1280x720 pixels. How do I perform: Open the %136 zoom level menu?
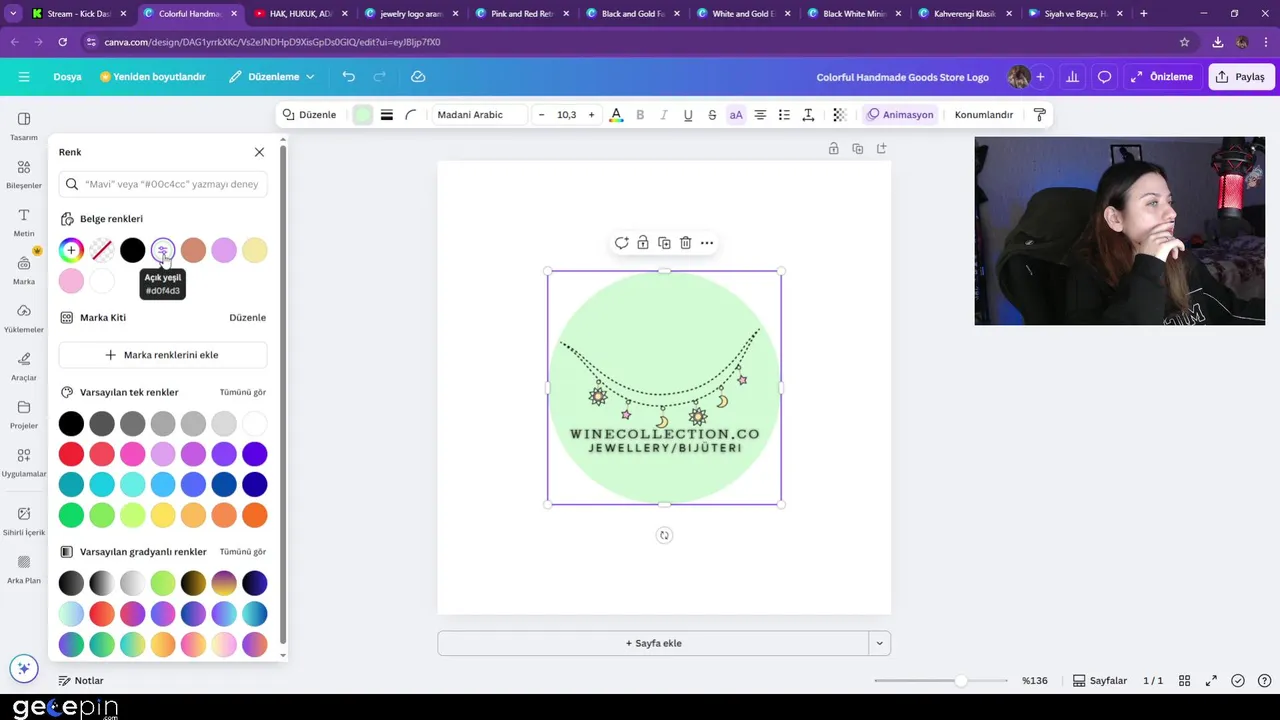tap(1035, 681)
